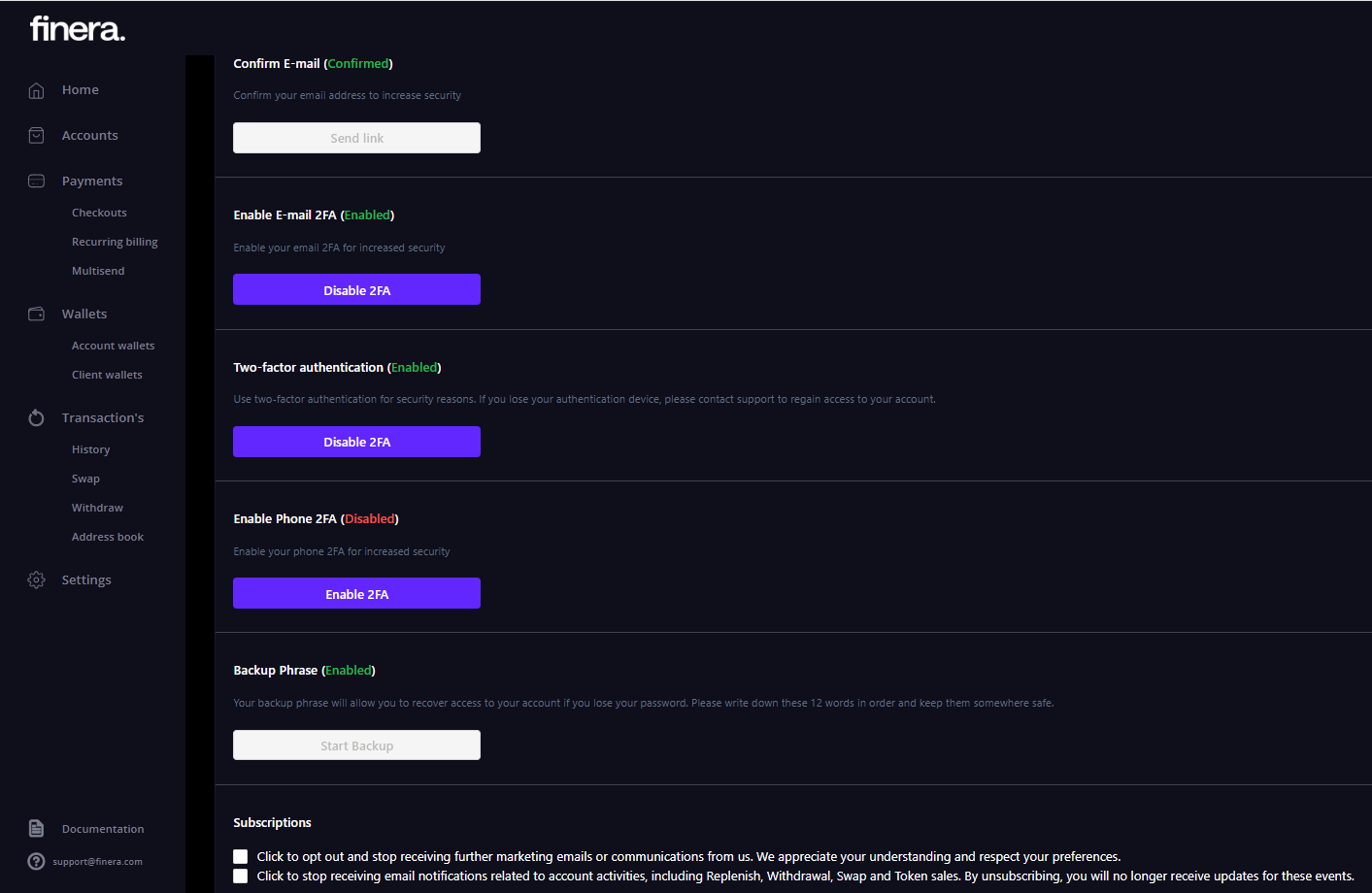Click the Documentation file icon
This screenshot has width=1372, height=893.
37,829
